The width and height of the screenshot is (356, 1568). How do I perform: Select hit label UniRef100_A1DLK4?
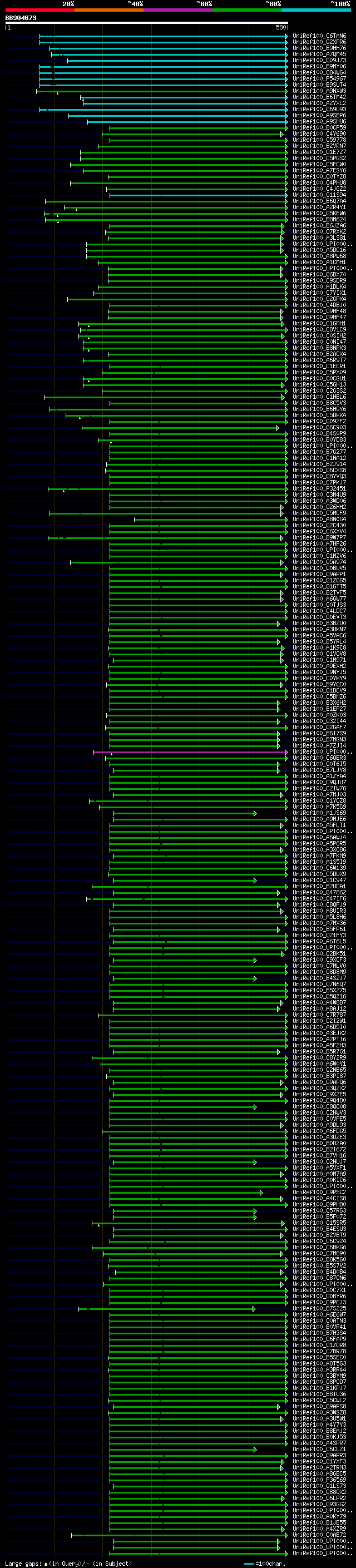(319, 286)
